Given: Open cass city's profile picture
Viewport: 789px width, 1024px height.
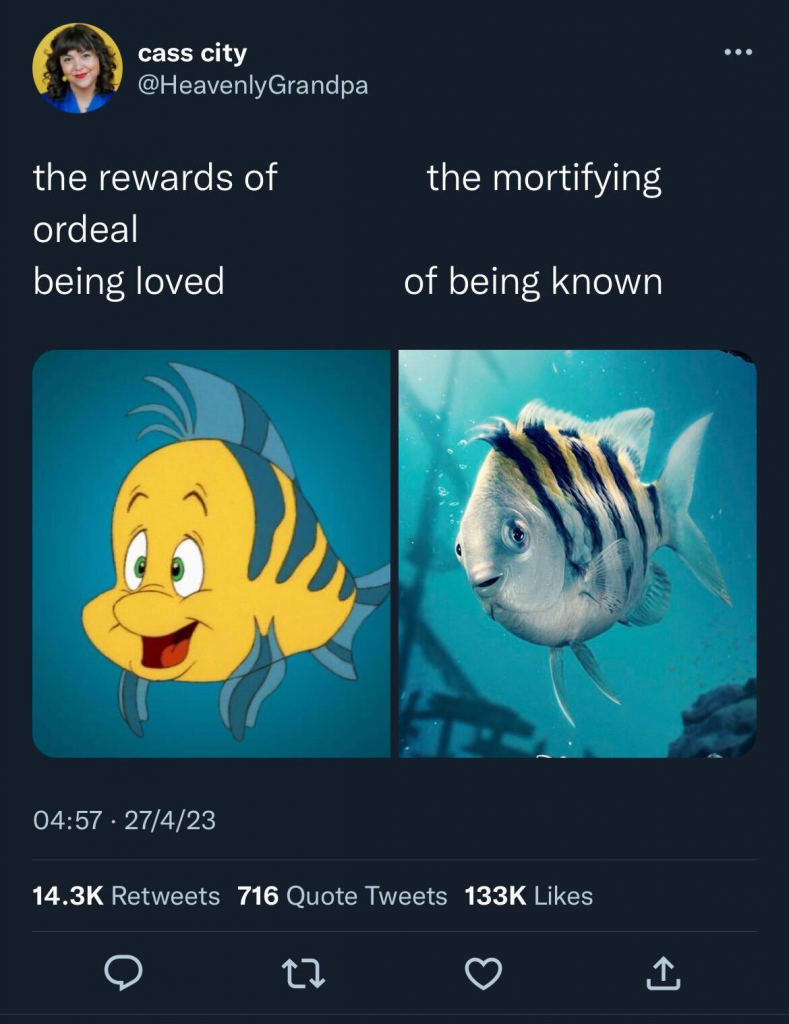Looking at the screenshot, I should [77, 68].
